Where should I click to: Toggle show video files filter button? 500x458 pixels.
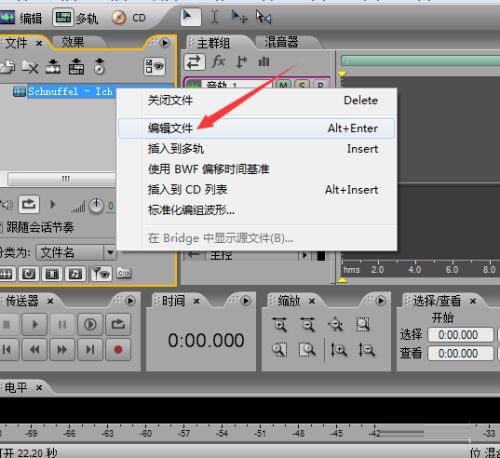(52, 274)
